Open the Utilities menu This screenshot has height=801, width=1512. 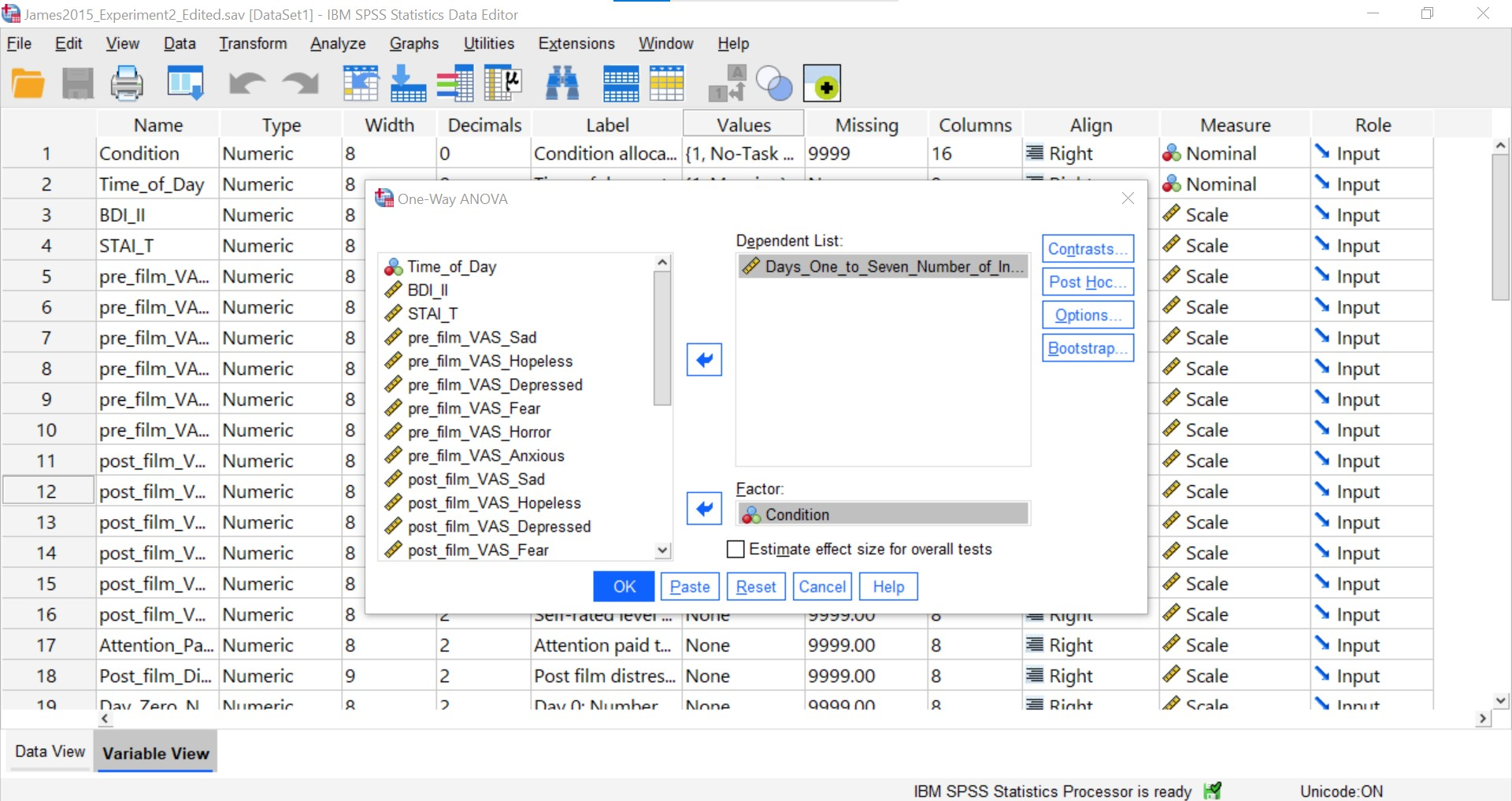point(489,43)
